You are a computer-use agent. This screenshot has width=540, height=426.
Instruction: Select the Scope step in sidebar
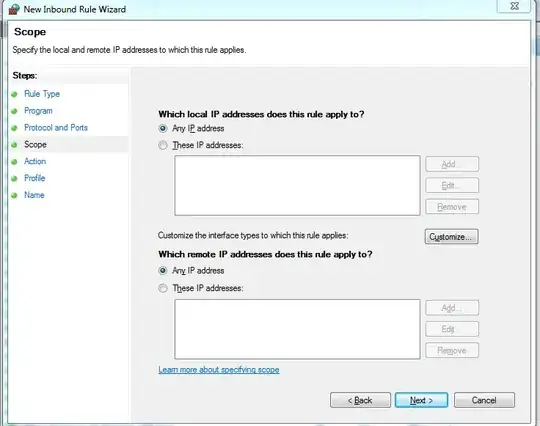coord(35,144)
